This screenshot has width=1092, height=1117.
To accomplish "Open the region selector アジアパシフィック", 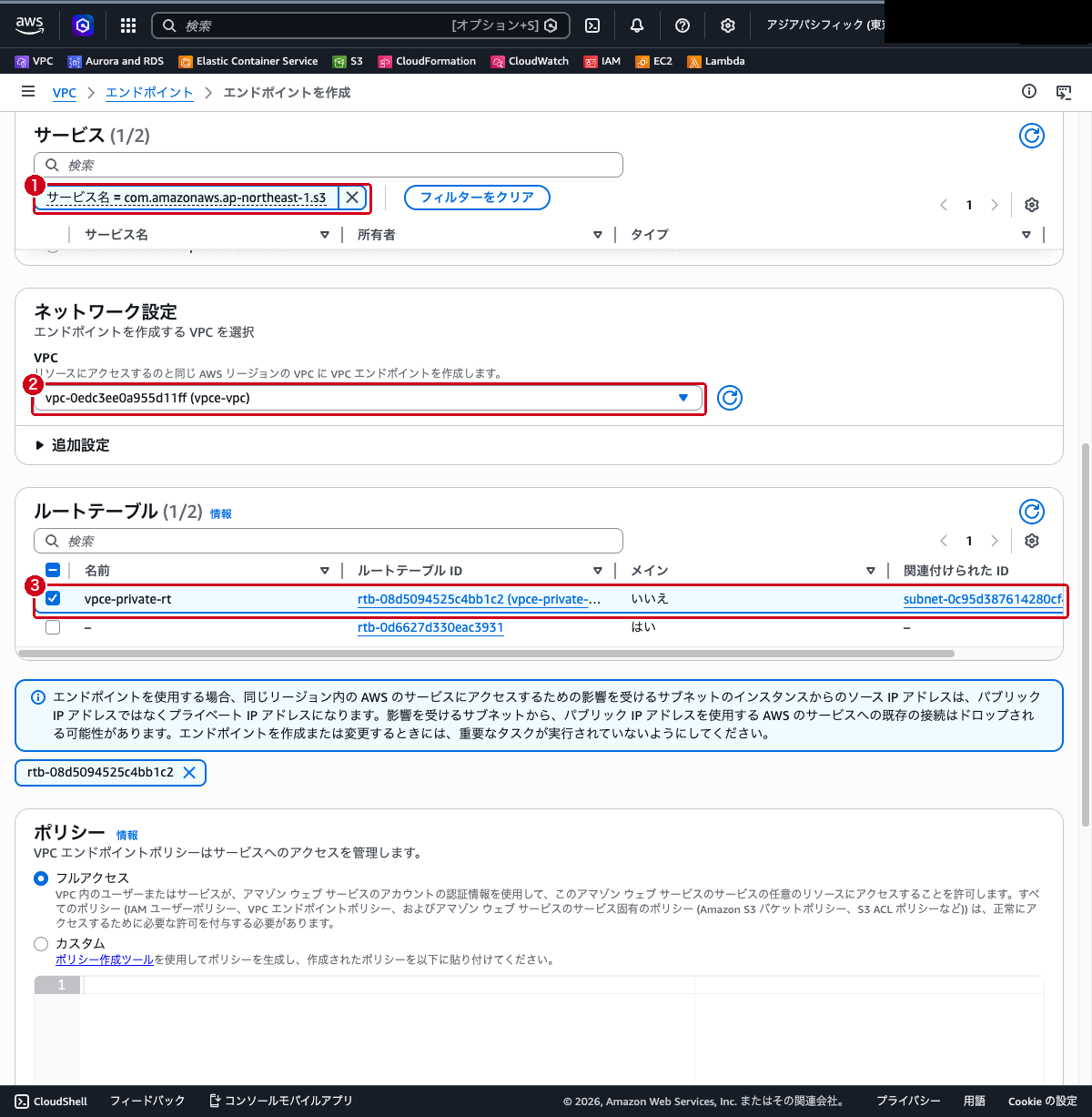I will tap(824, 25).
